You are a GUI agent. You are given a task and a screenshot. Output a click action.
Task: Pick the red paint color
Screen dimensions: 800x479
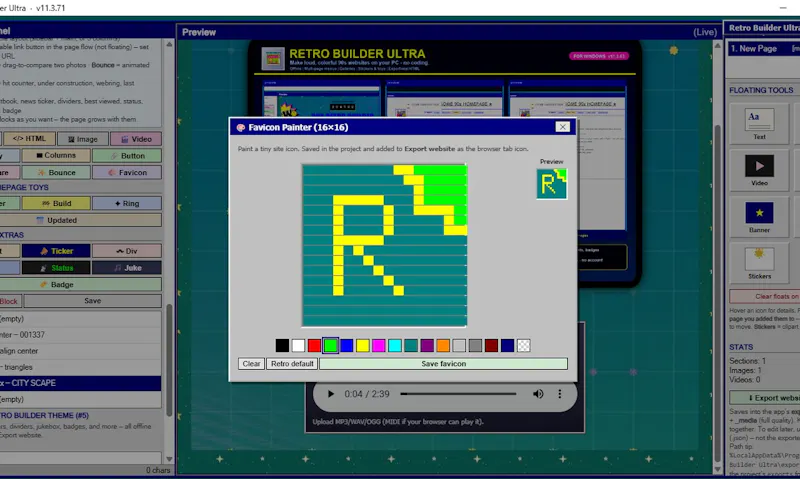(314, 345)
